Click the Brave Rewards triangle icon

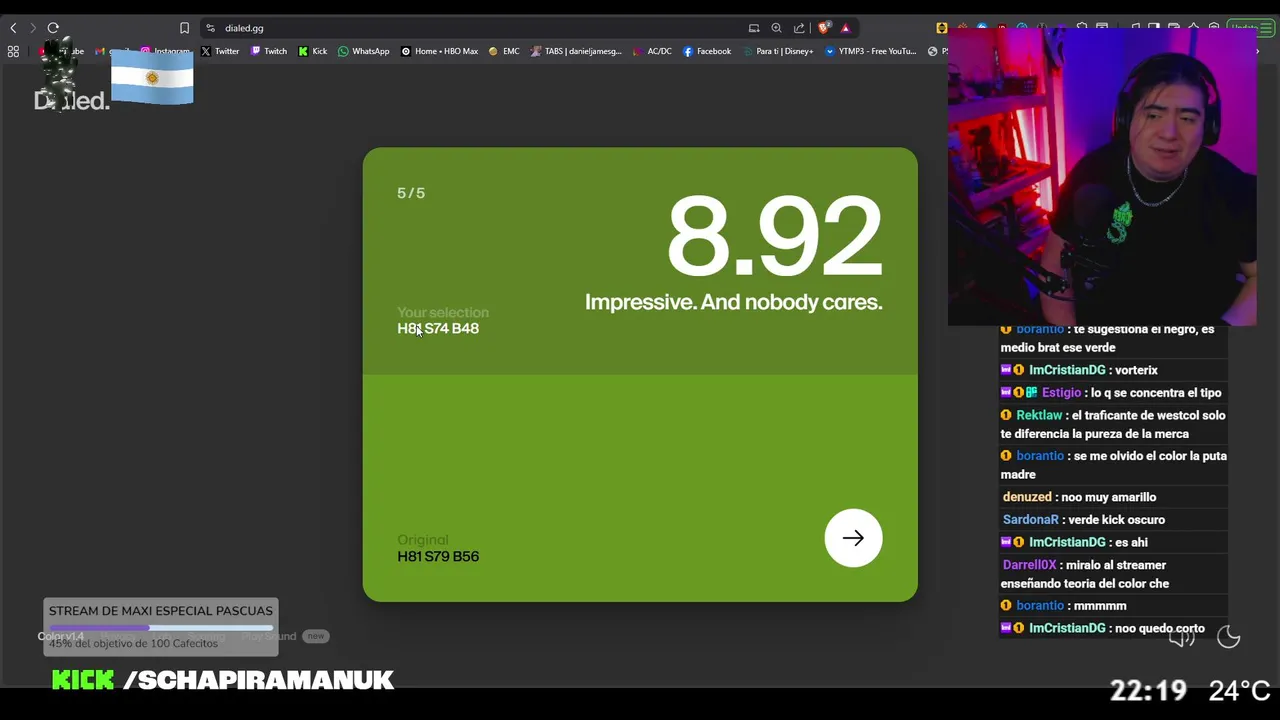[845, 28]
